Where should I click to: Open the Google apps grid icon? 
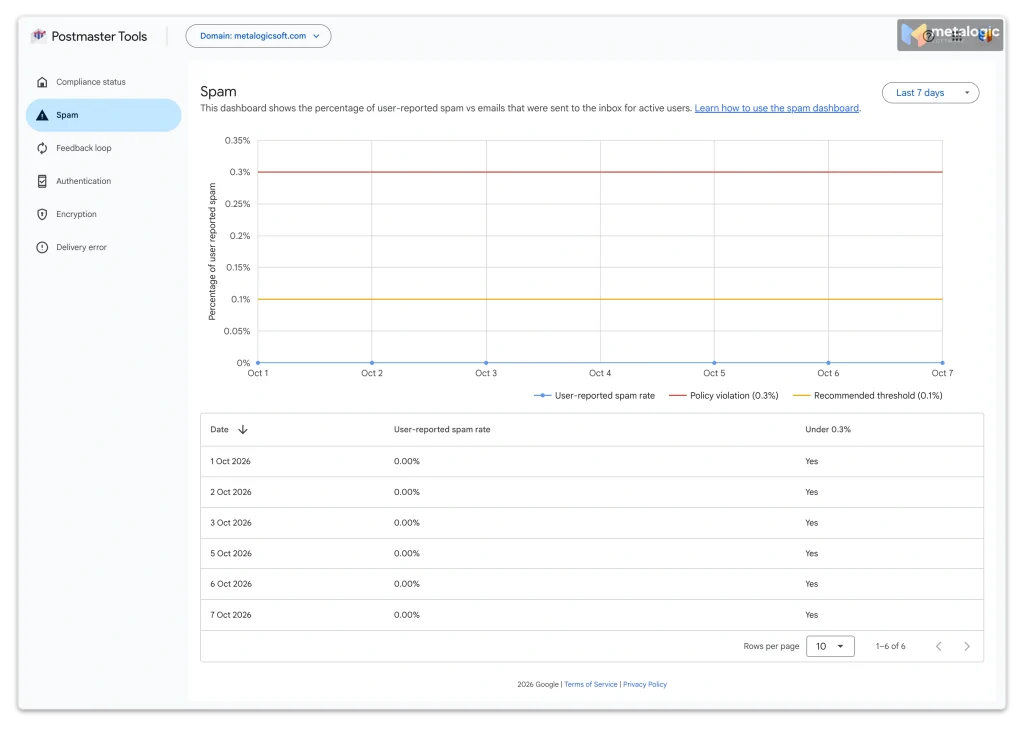(x=957, y=37)
